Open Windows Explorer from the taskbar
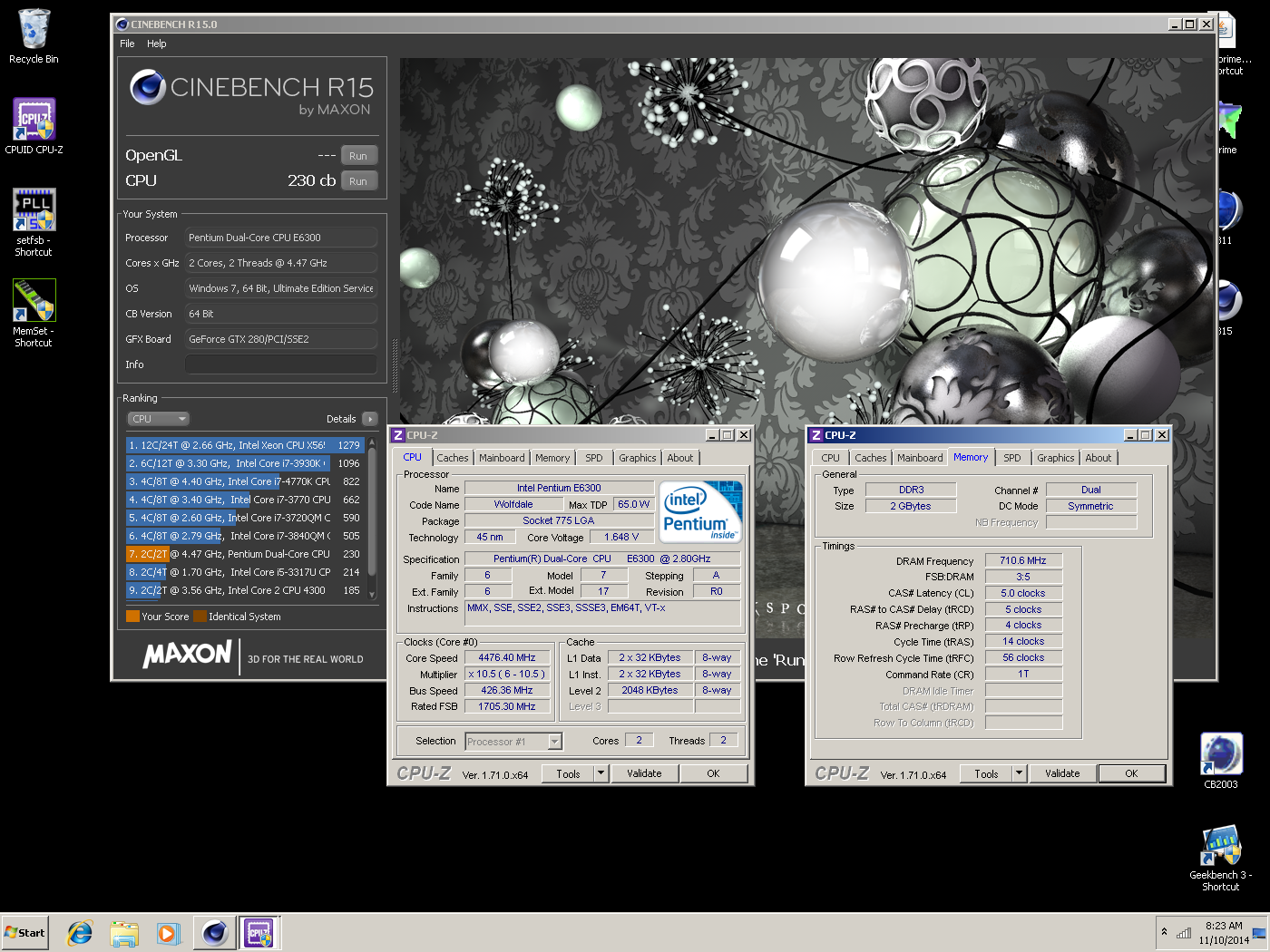This screenshot has width=1270, height=952. [x=124, y=933]
